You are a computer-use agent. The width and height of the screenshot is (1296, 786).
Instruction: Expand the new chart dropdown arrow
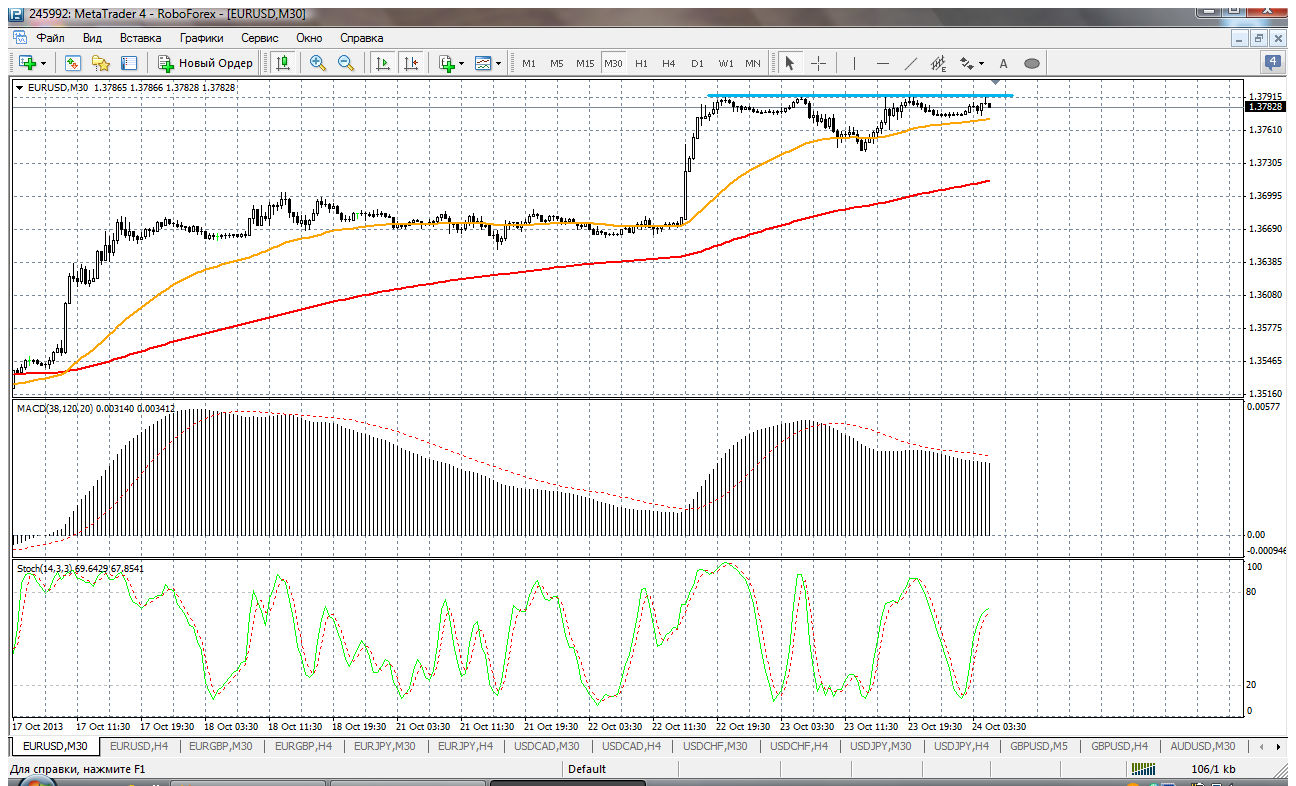coord(43,63)
